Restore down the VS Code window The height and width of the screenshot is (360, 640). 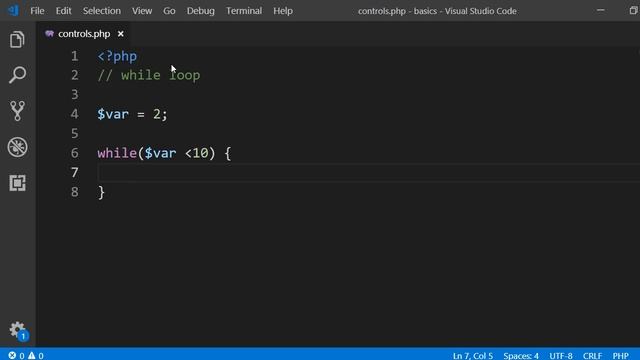[x=633, y=11]
